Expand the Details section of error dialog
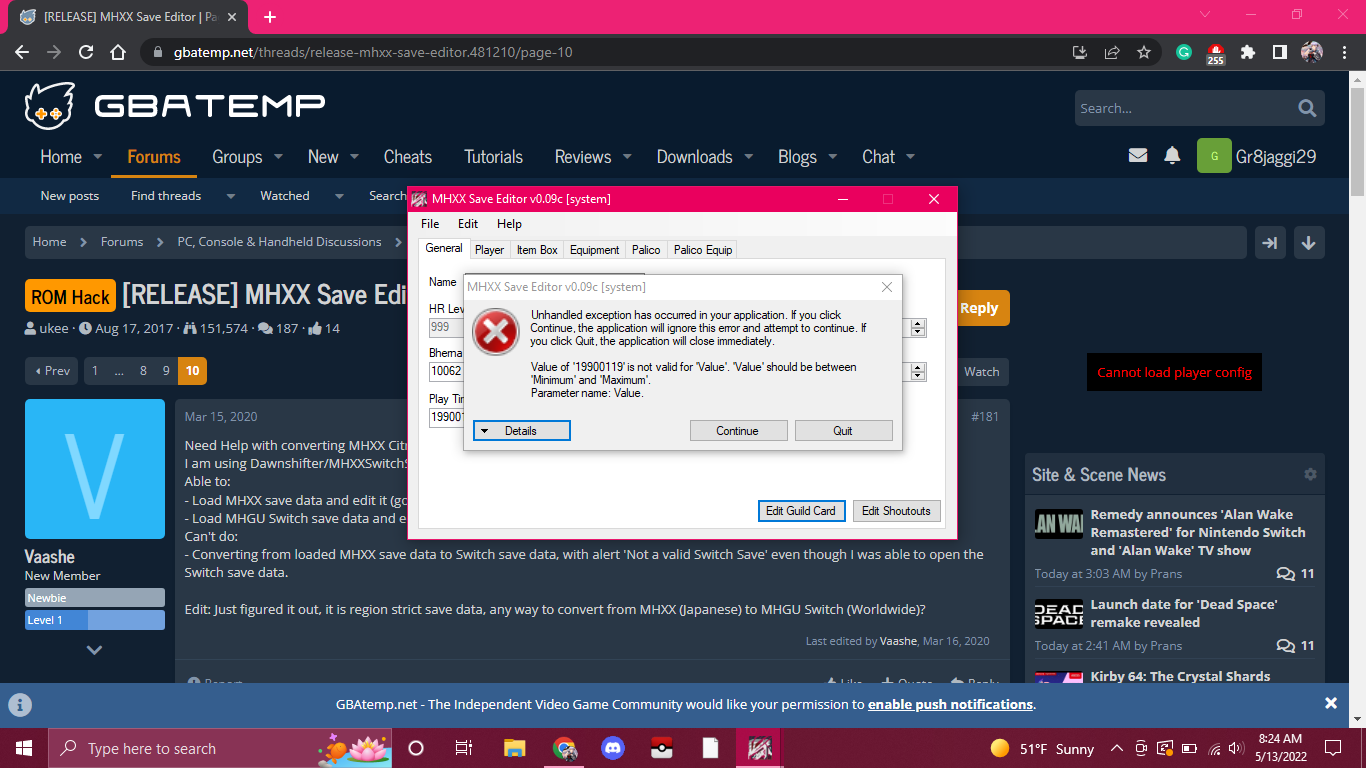The height and width of the screenshot is (768, 1366). 521,431
